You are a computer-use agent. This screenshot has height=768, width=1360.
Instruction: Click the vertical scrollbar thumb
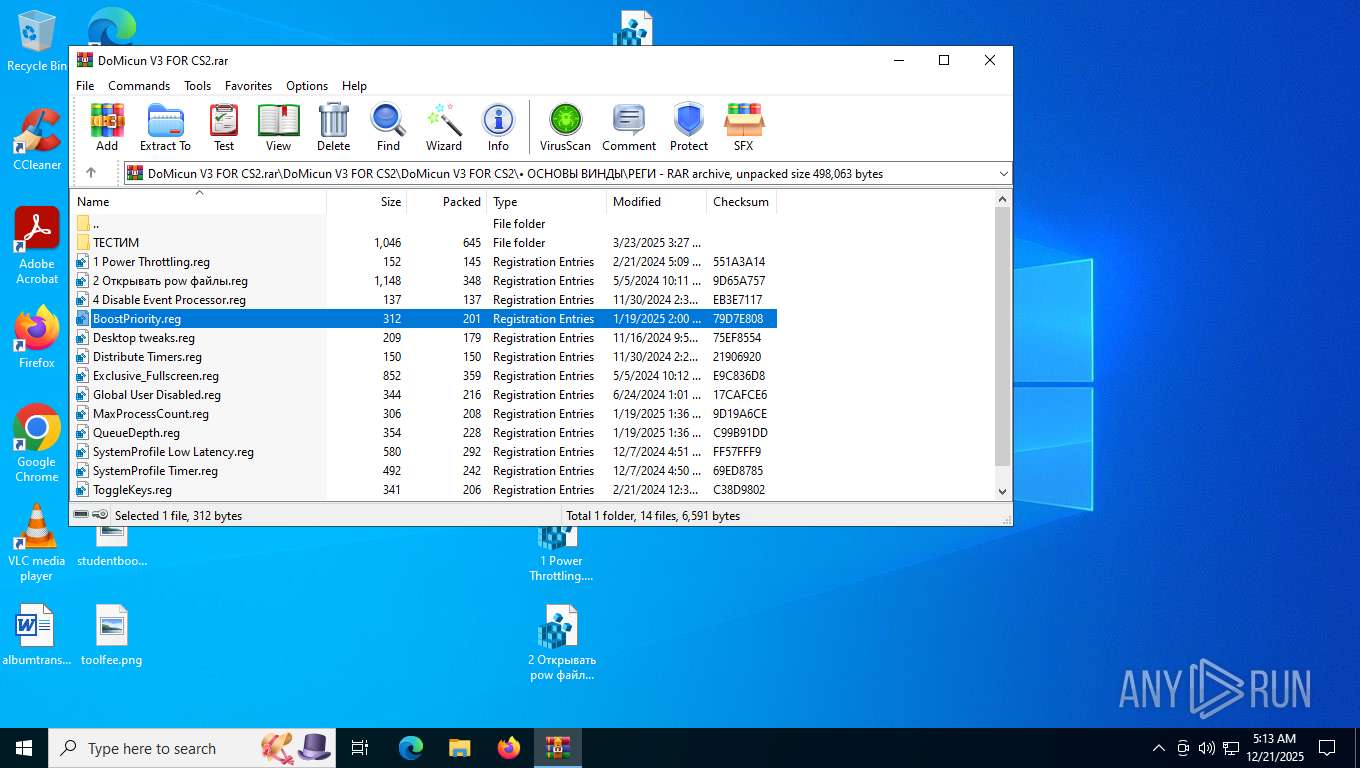pos(1003,337)
